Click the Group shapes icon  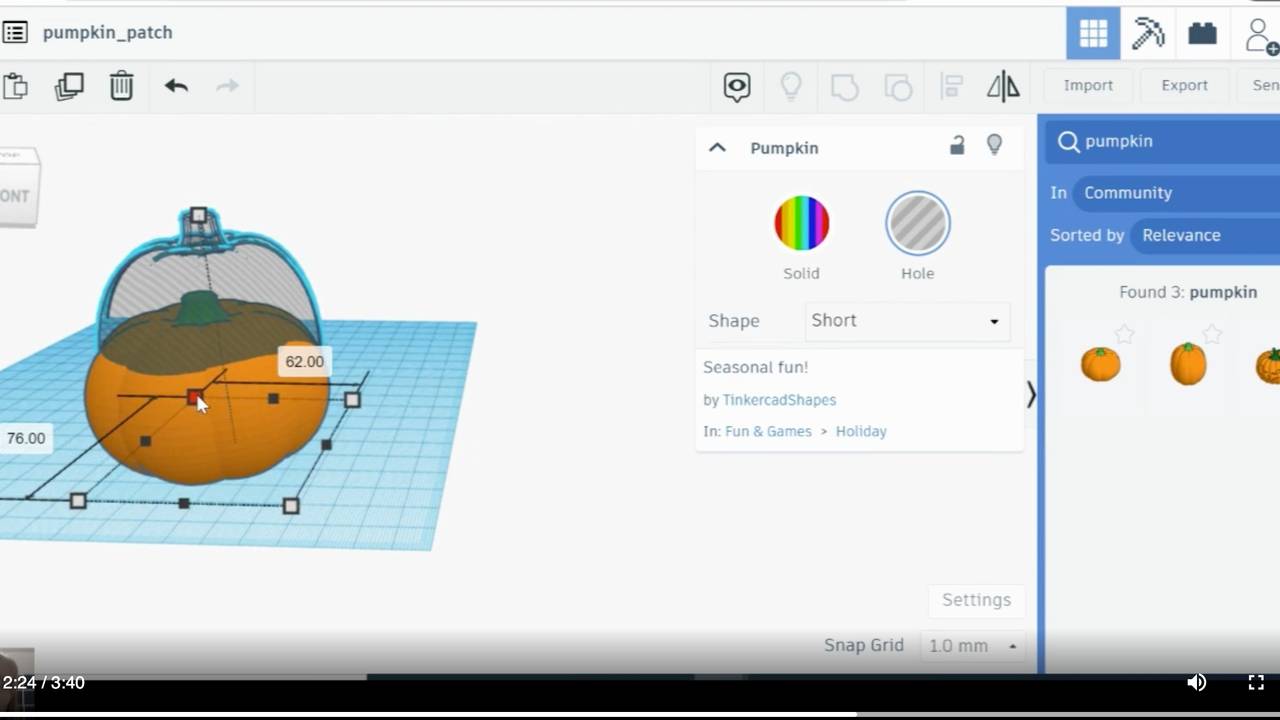coord(844,87)
